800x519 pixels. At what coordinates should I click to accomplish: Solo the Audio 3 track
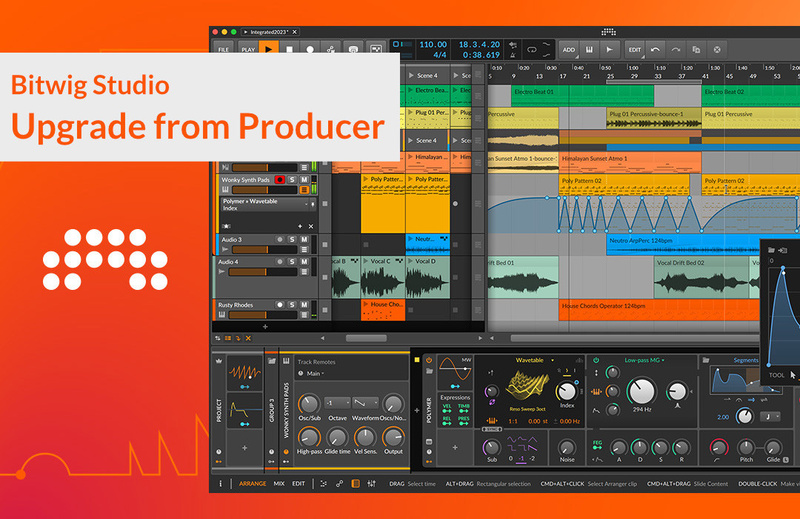click(292, 239)
